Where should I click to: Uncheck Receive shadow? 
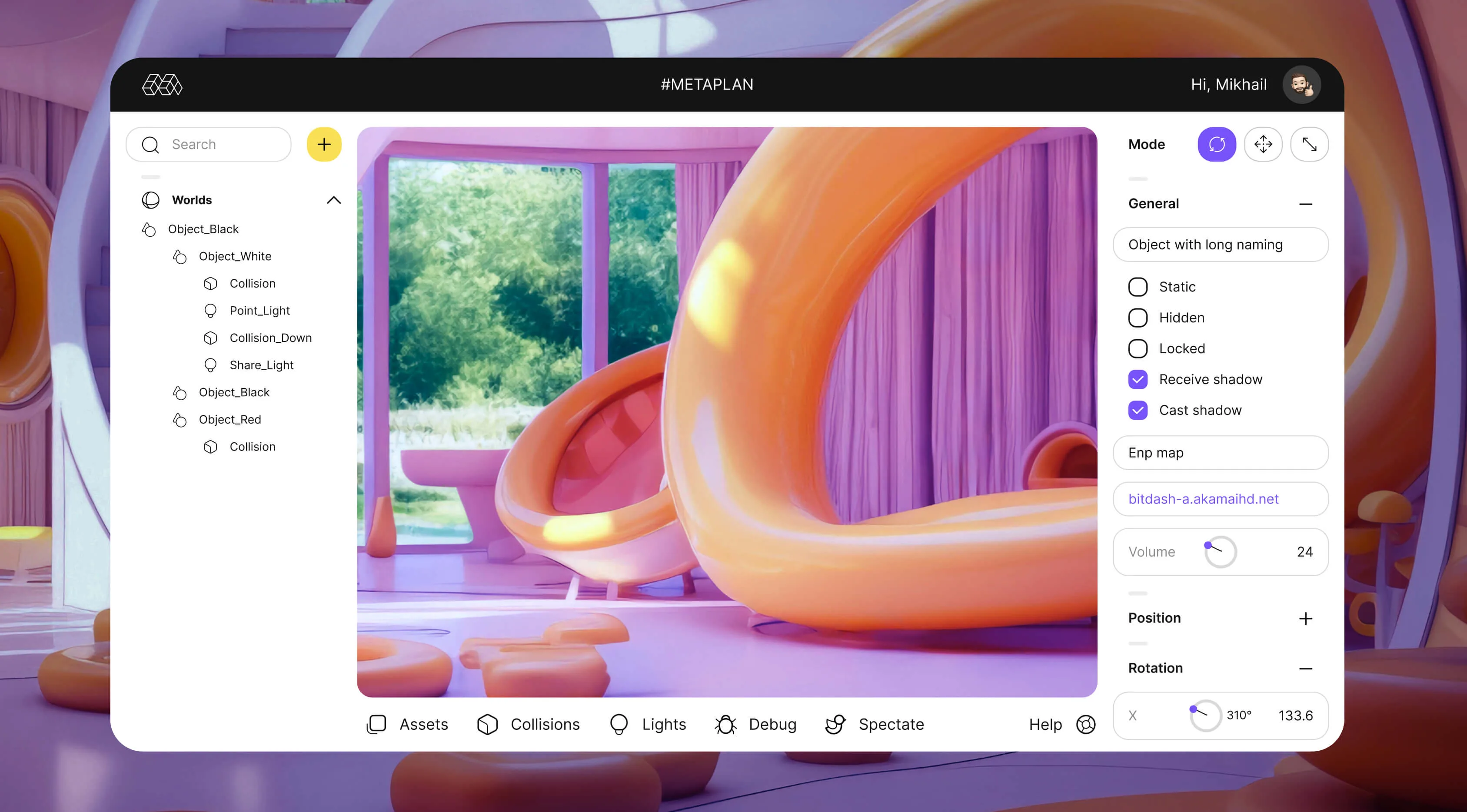(1138, 380)
